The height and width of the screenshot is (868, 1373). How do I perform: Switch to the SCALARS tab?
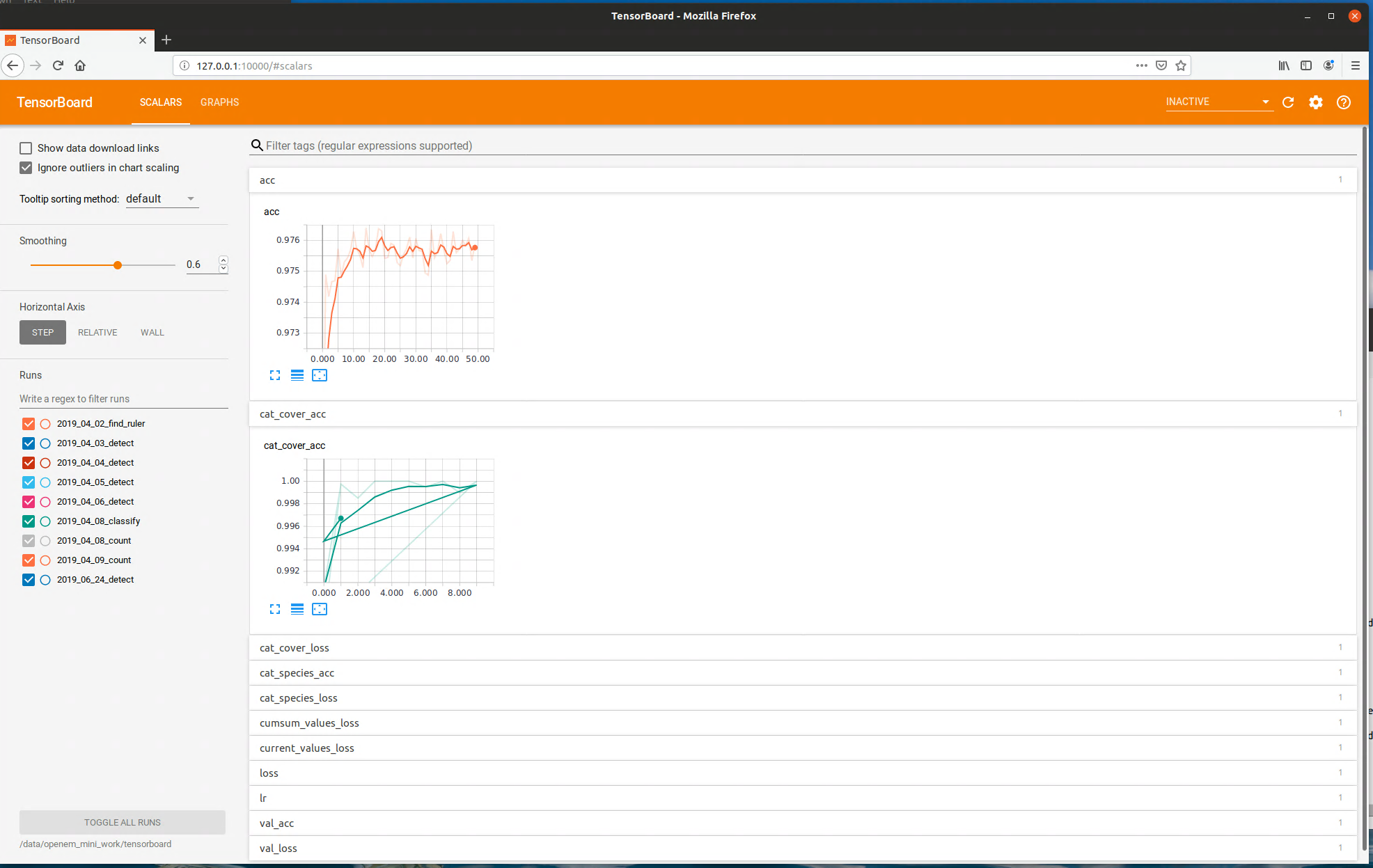tap(161, 102)
